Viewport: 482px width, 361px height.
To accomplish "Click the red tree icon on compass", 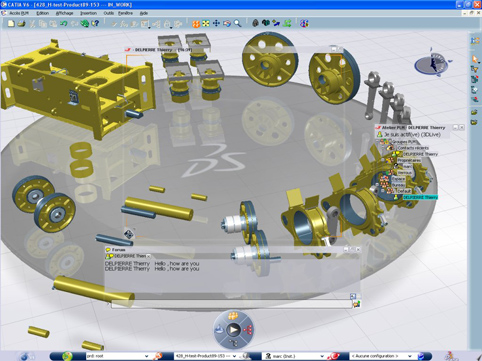I will 247,330.
